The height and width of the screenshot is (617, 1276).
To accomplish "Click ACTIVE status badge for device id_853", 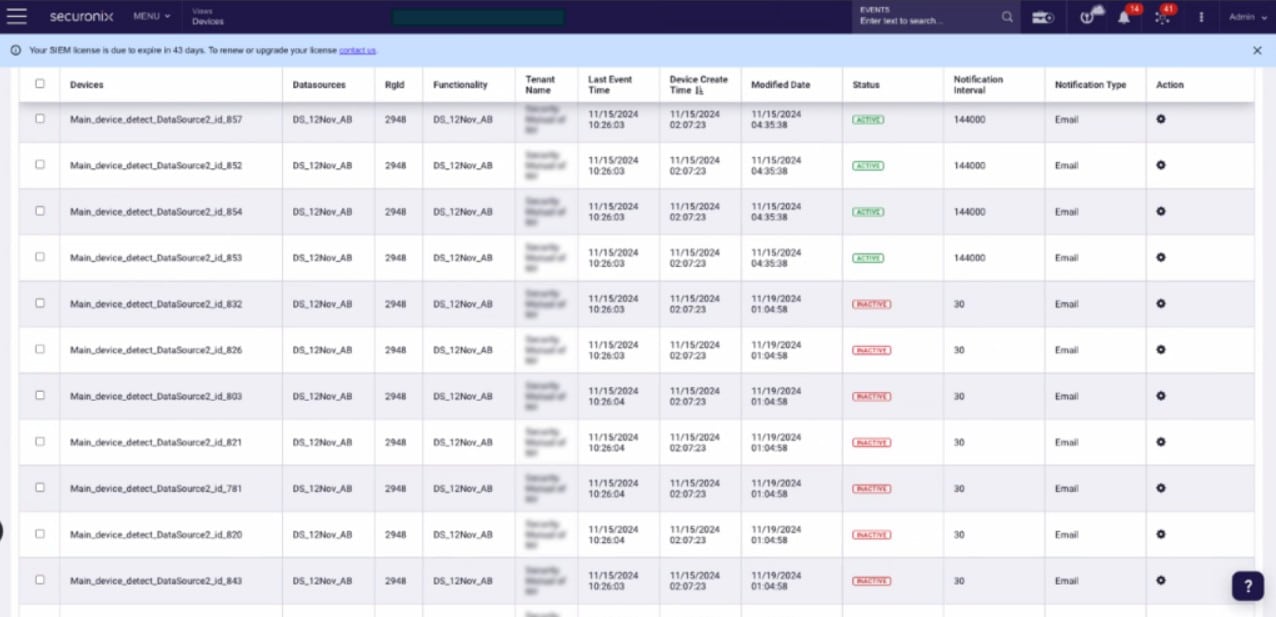I will pos(868,258).
